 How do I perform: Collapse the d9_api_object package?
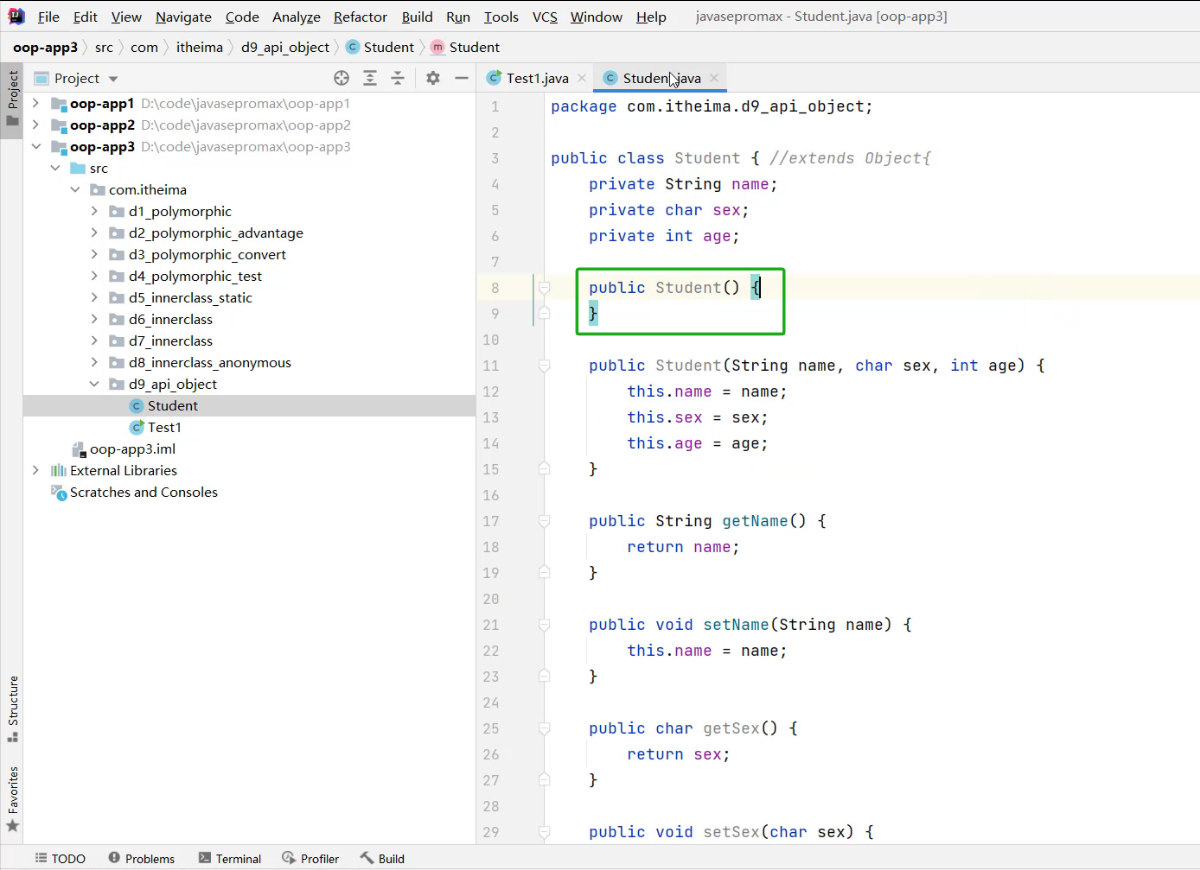click(95, 384)
